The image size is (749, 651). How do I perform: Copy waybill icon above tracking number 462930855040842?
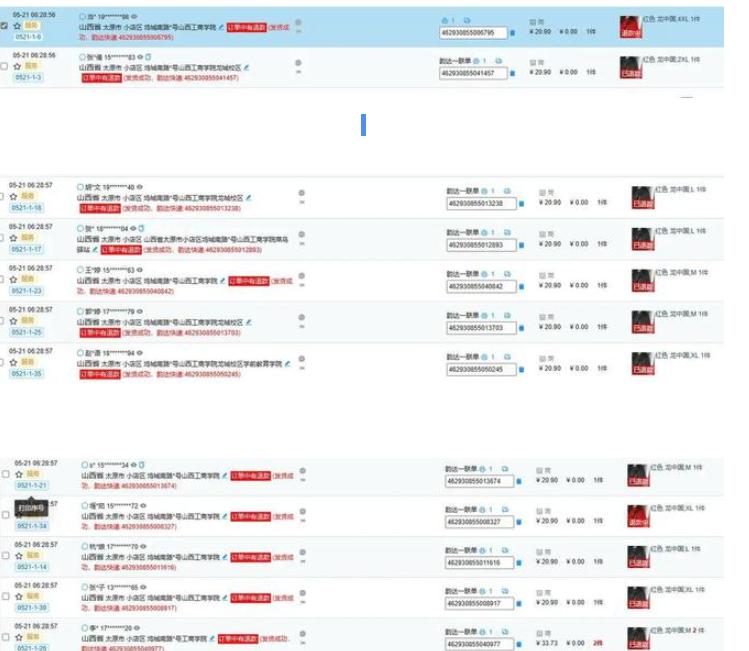click(507, 274)
